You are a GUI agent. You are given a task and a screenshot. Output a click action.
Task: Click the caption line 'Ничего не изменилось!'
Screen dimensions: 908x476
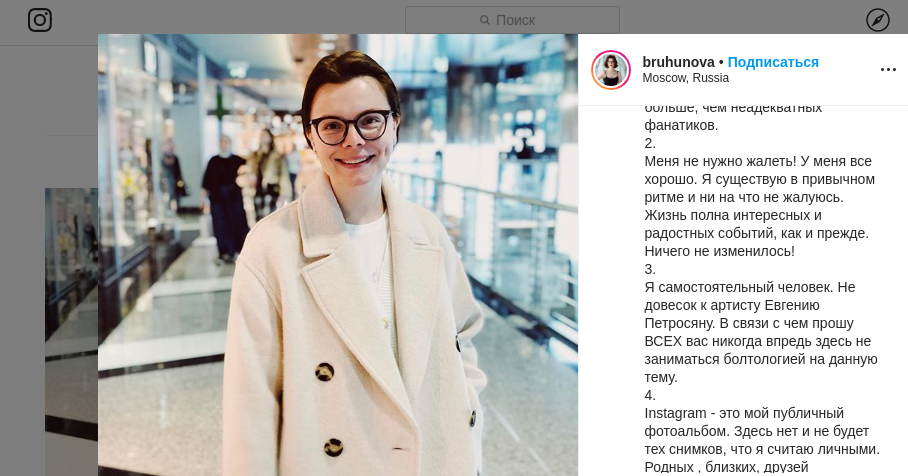(719, 251)
